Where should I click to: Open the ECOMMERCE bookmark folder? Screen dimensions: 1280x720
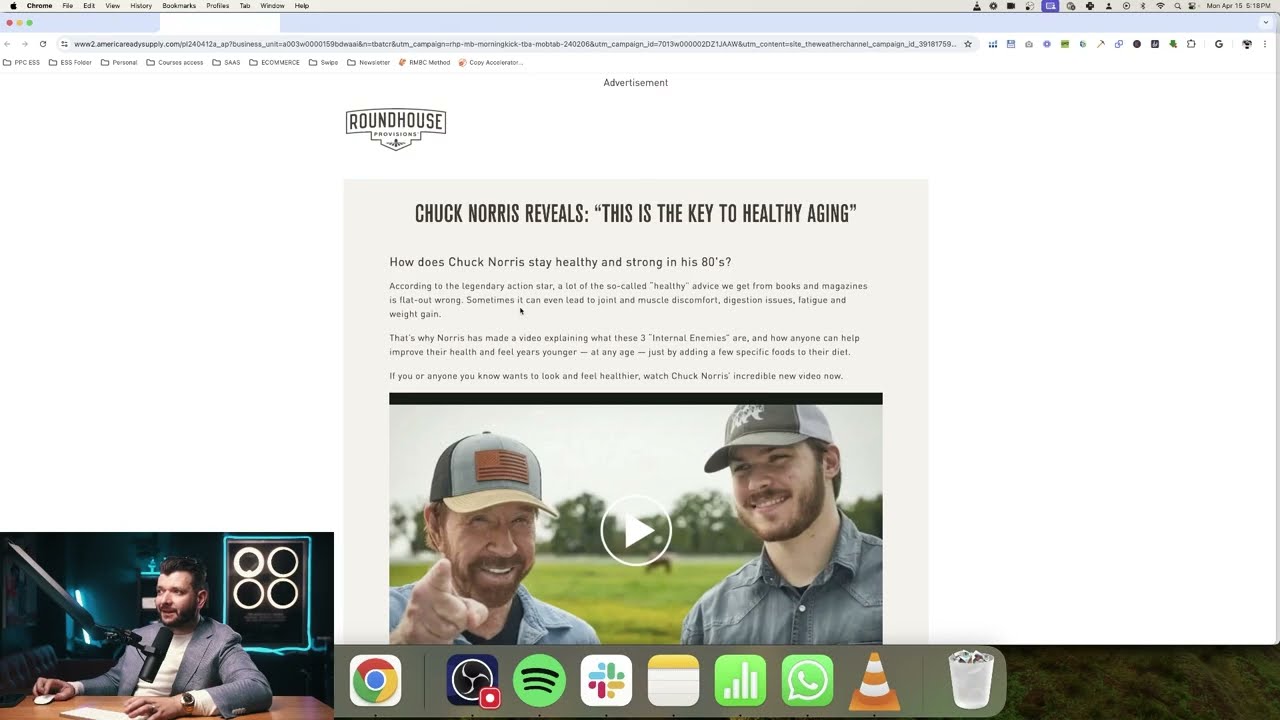274,62
